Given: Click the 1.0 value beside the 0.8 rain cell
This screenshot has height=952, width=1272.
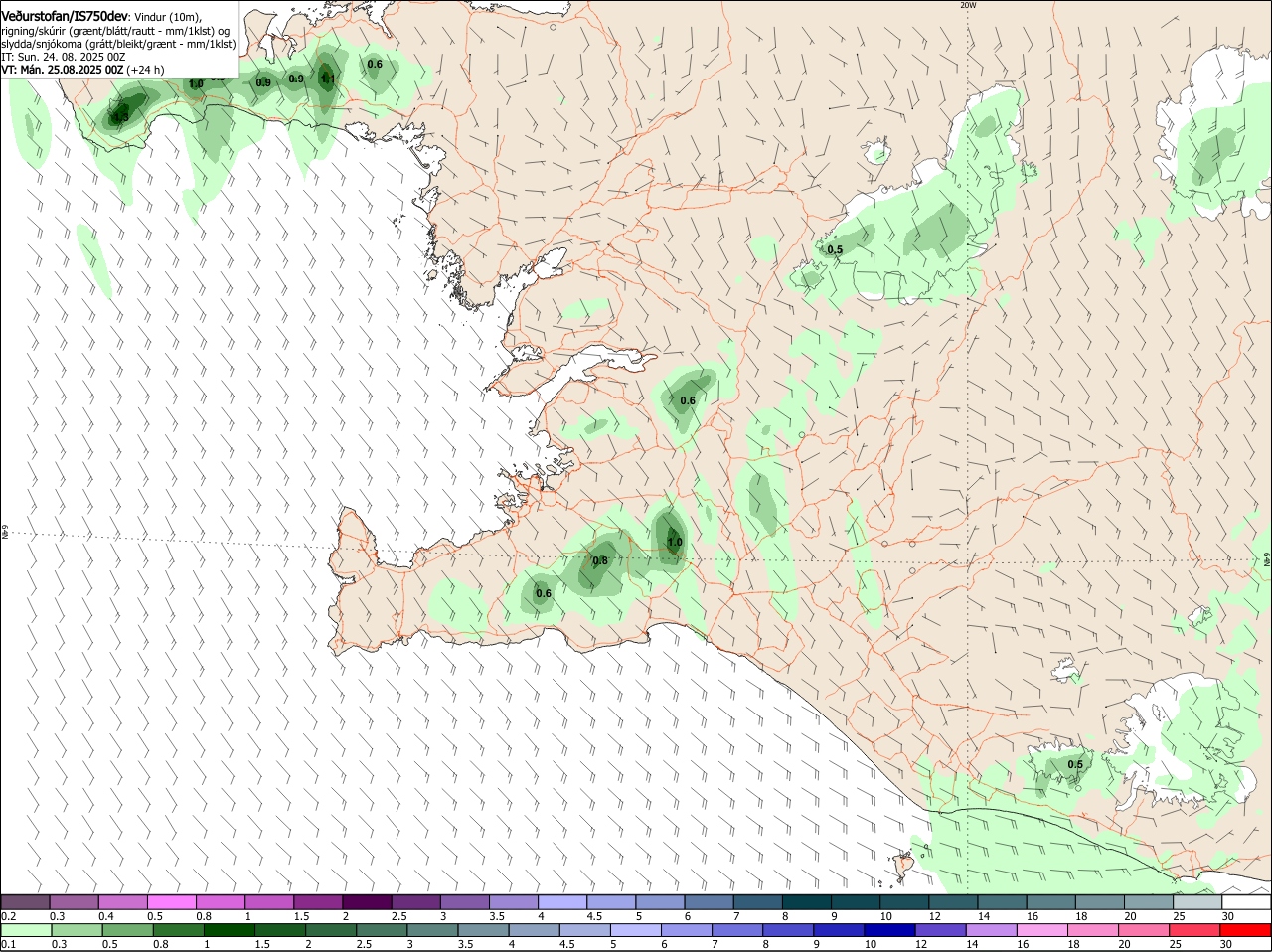Looking at the screenshot, I should point(675,542).
